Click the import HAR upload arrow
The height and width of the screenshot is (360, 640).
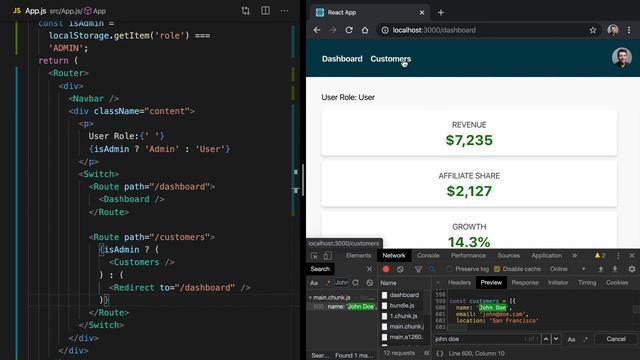click(x=601, y=269)
